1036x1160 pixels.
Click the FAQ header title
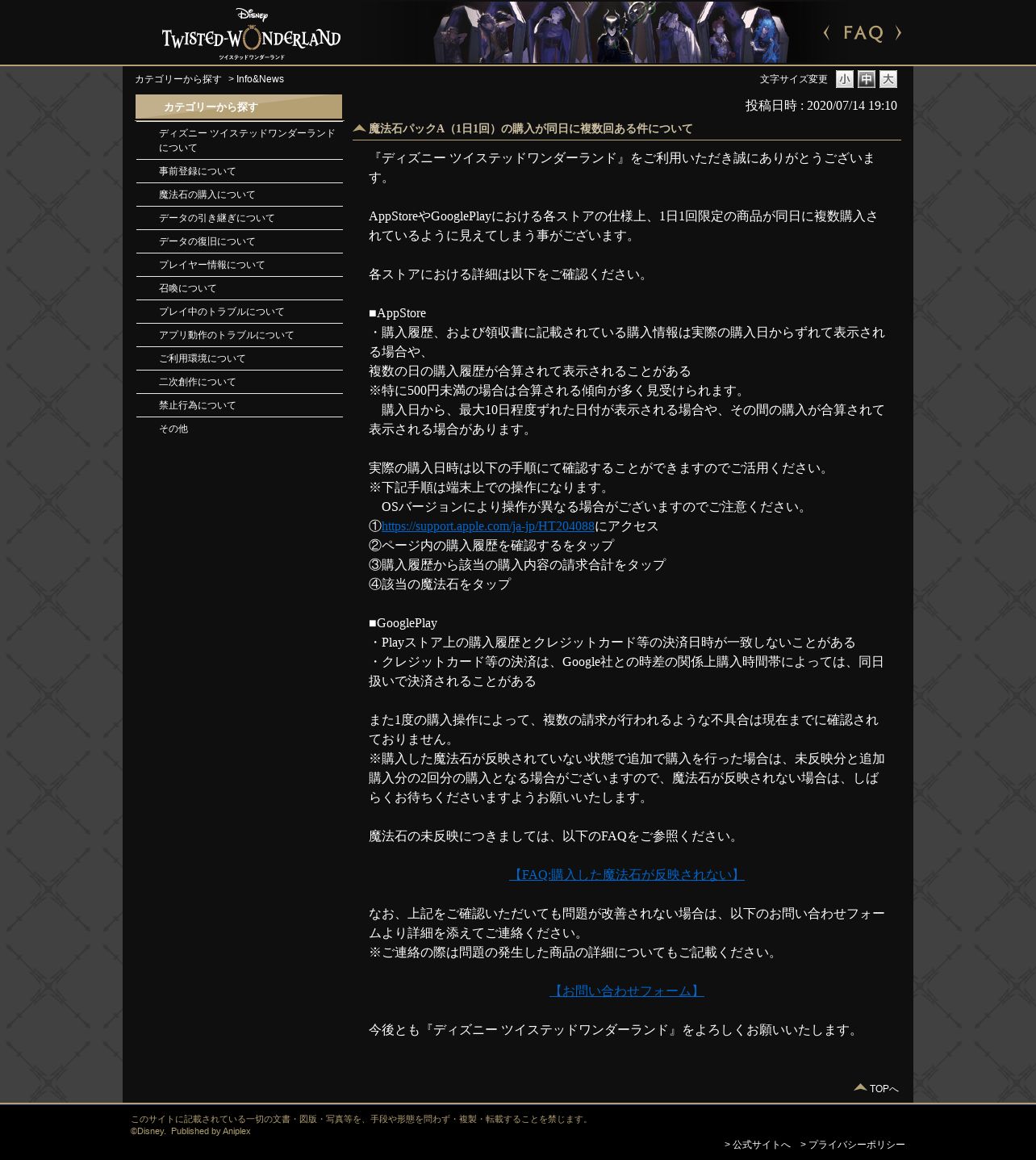tap(863, 33)
